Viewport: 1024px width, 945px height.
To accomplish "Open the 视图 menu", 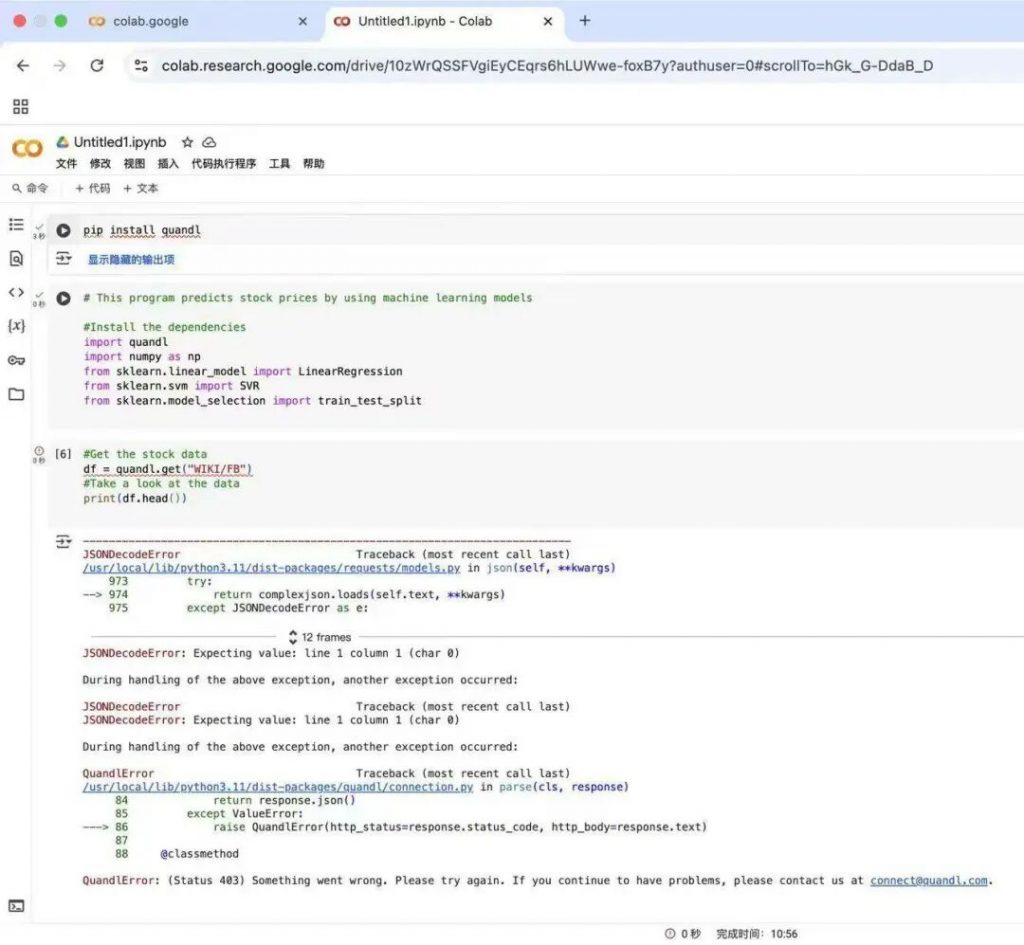I will 134,163.
